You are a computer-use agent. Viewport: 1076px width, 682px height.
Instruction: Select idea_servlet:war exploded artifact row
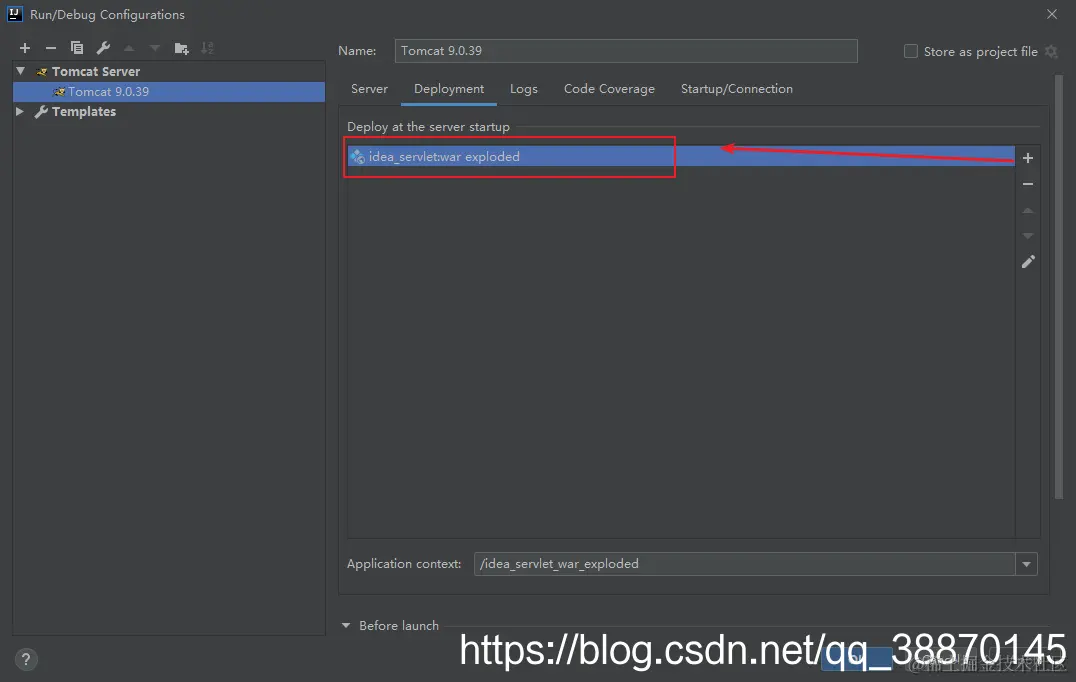(x=681, y=156)
